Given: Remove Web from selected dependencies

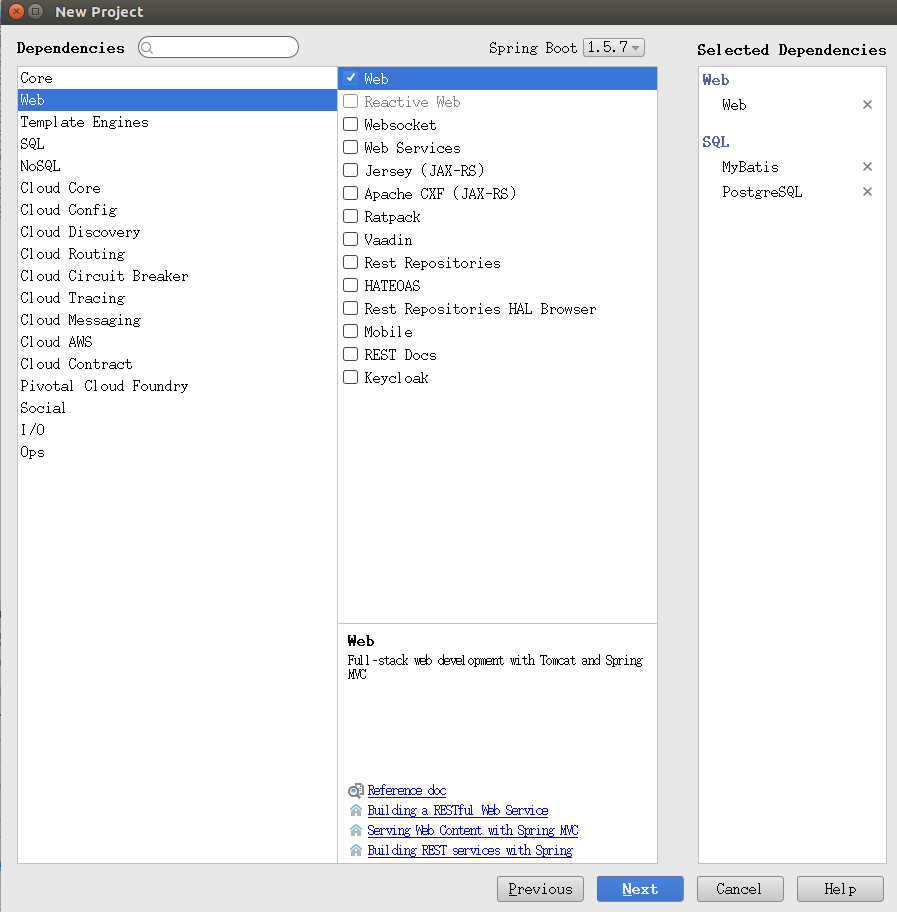Looking at the screenshot, I should 867,105.
